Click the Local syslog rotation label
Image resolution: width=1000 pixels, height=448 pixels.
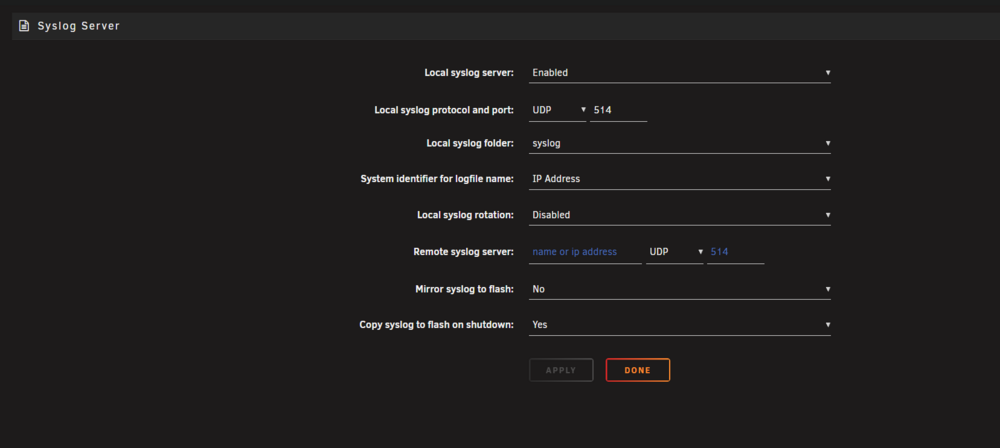pos(466,215)
